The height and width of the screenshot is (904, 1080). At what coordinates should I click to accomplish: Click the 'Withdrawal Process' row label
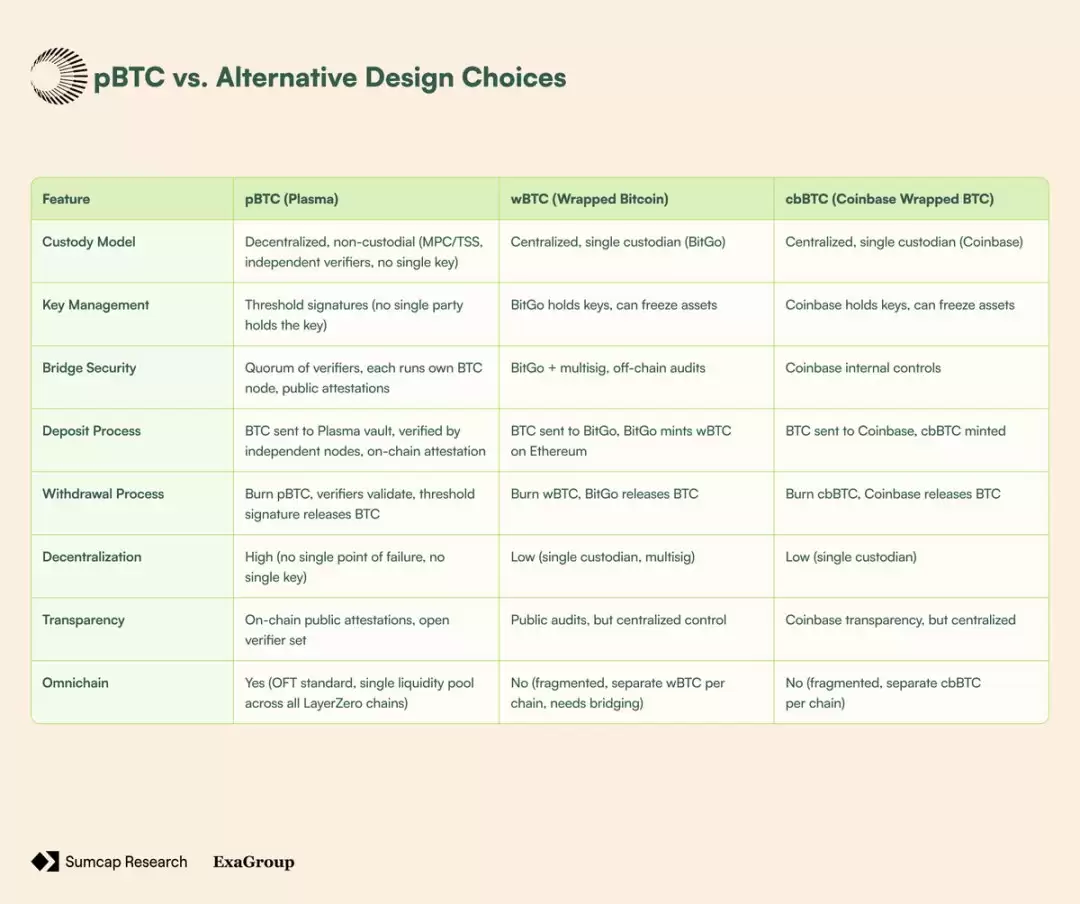103,494
